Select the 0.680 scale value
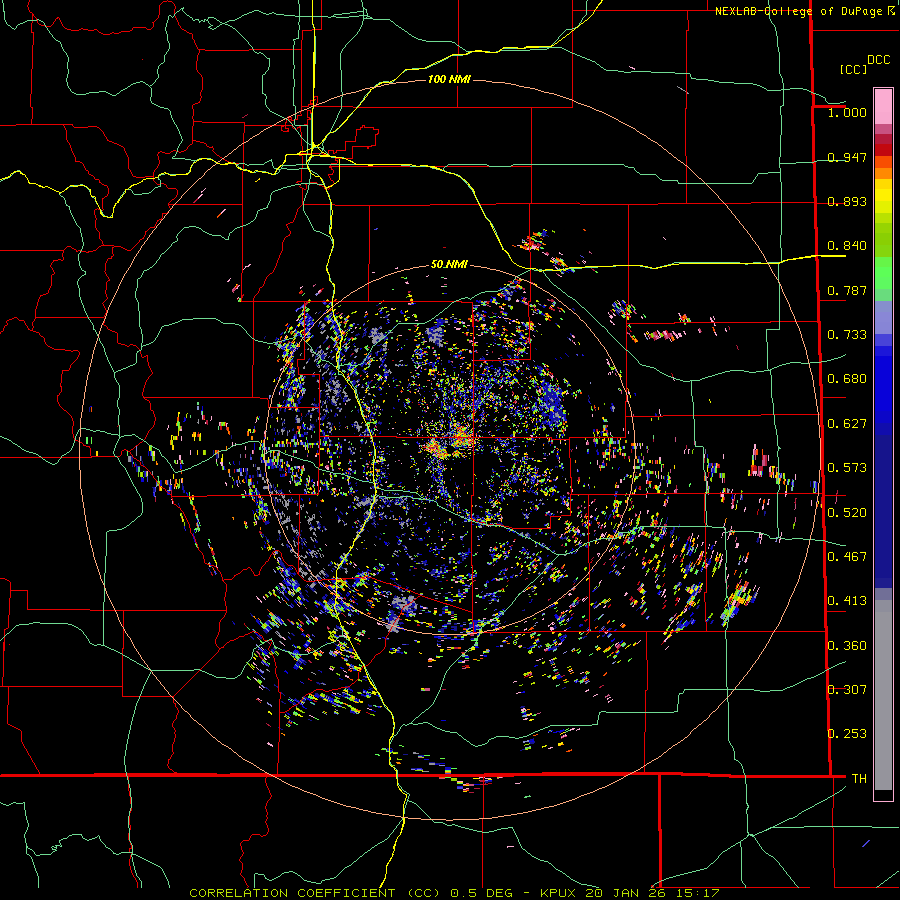 [x=847, y=379]
